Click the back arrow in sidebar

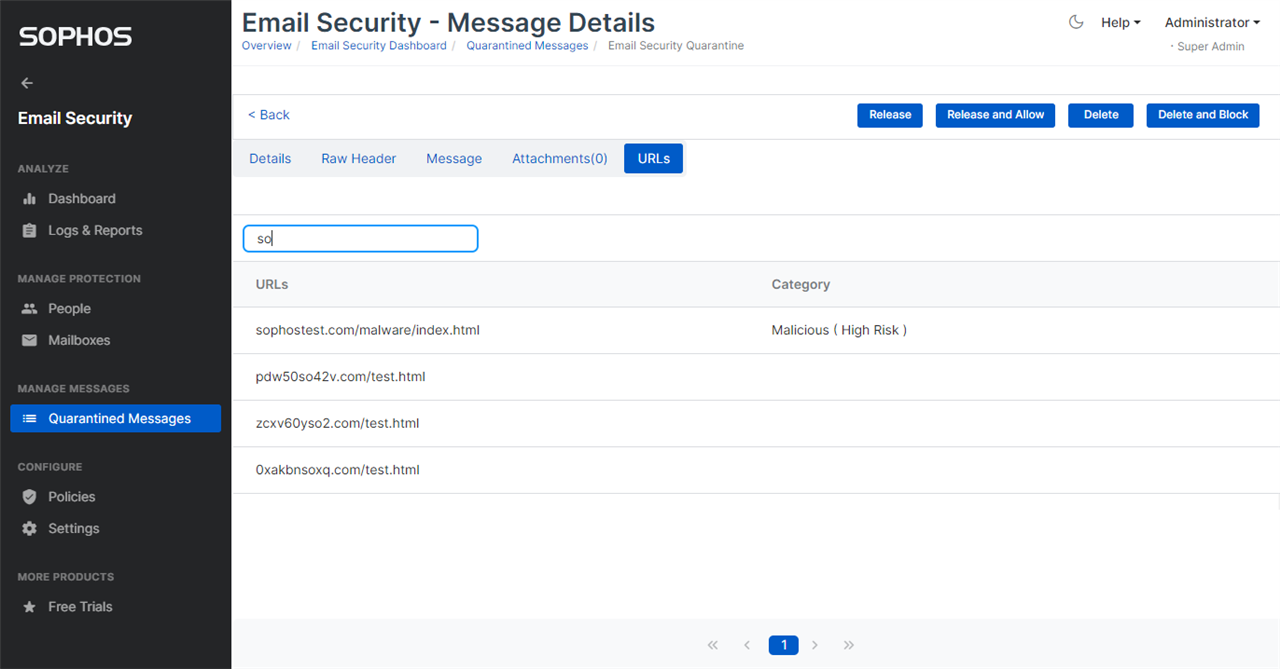coord(27,83)
